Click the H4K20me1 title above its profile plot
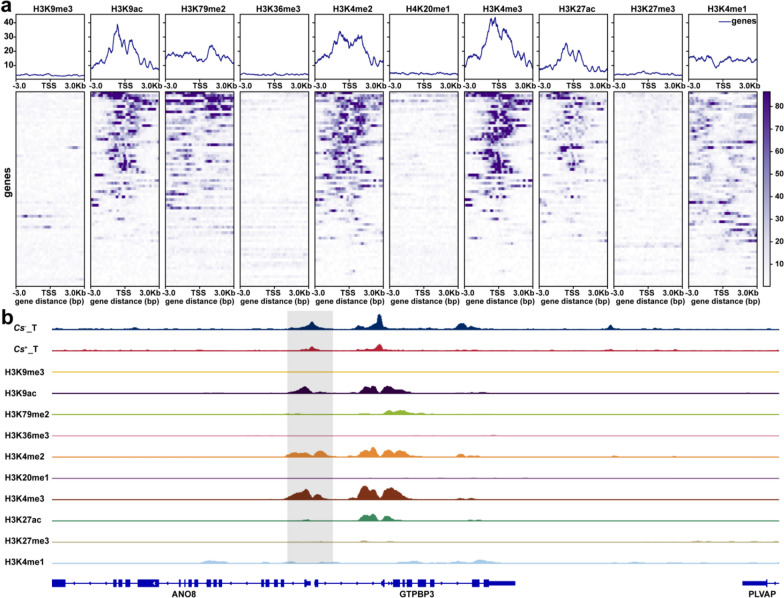 (x=428, y=9)
